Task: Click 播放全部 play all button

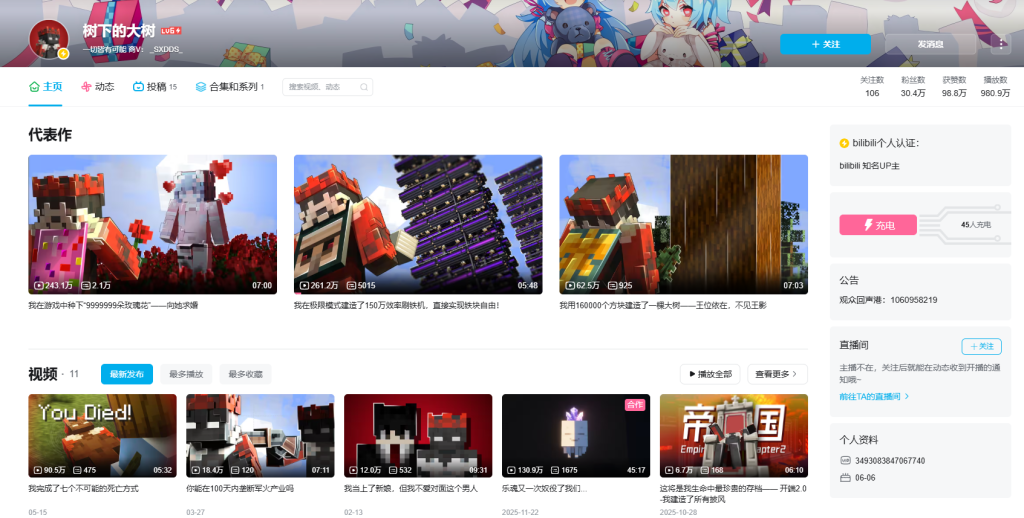Action: [x=710, y=374]
